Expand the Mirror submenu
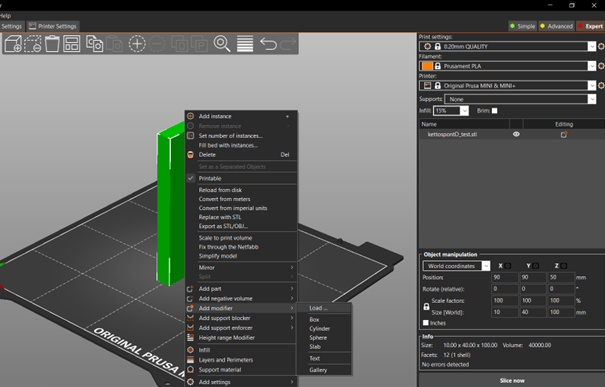Image resolution: width=605 pixels, height=387 pixels. (241, 267)
